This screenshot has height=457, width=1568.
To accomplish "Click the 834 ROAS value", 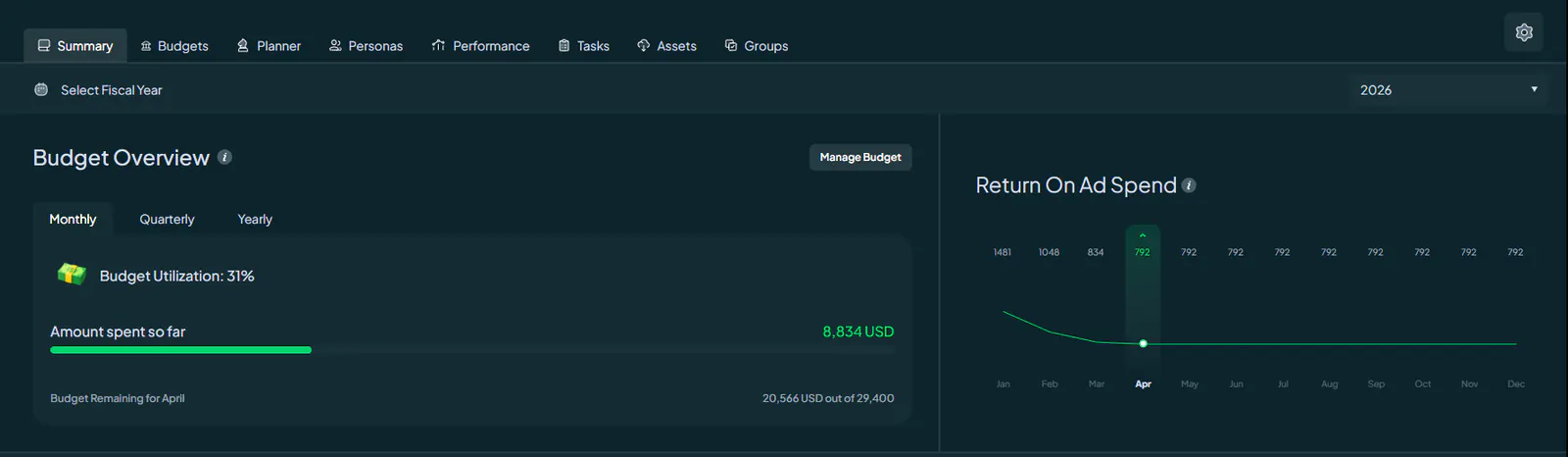I will (1096, 252).
